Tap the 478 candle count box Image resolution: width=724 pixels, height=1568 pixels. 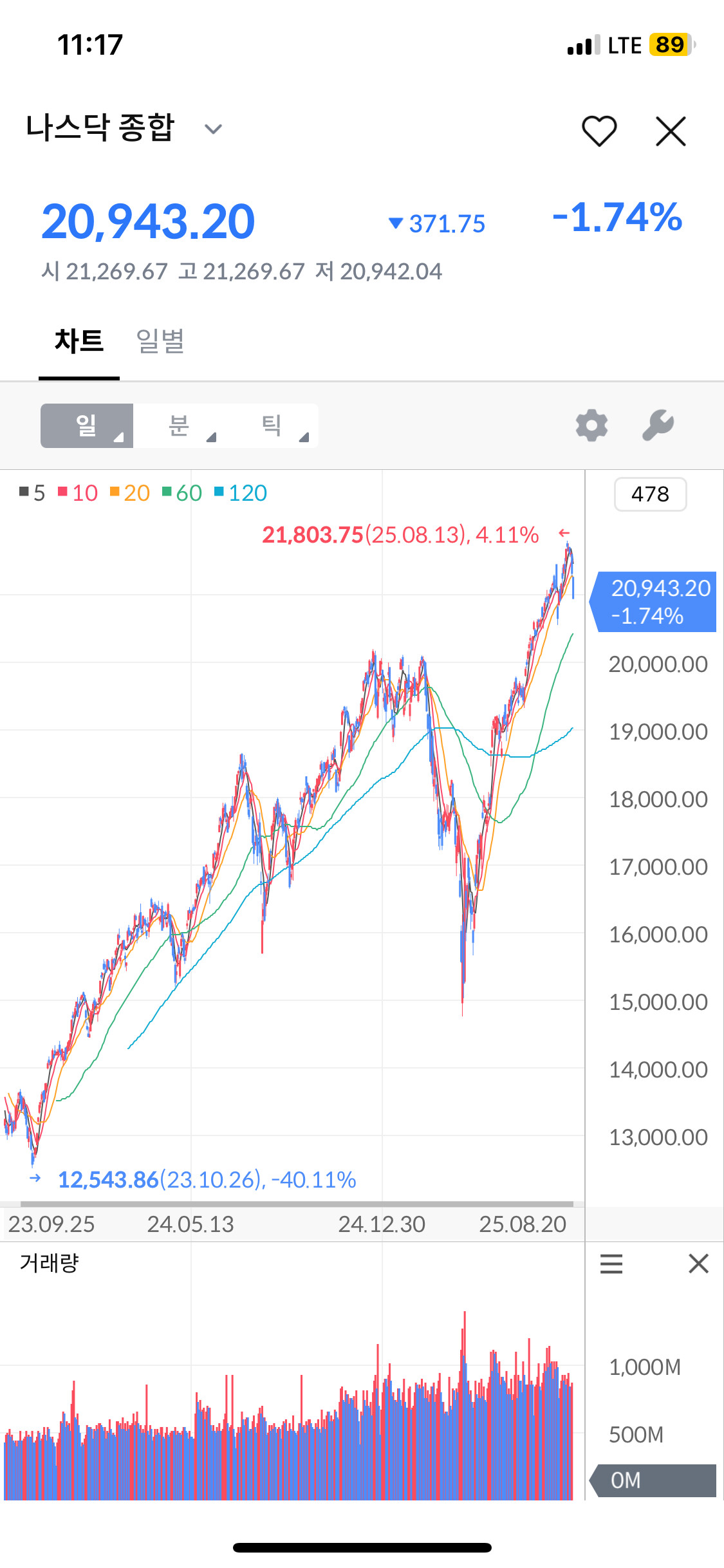click(x=650, y=494)
